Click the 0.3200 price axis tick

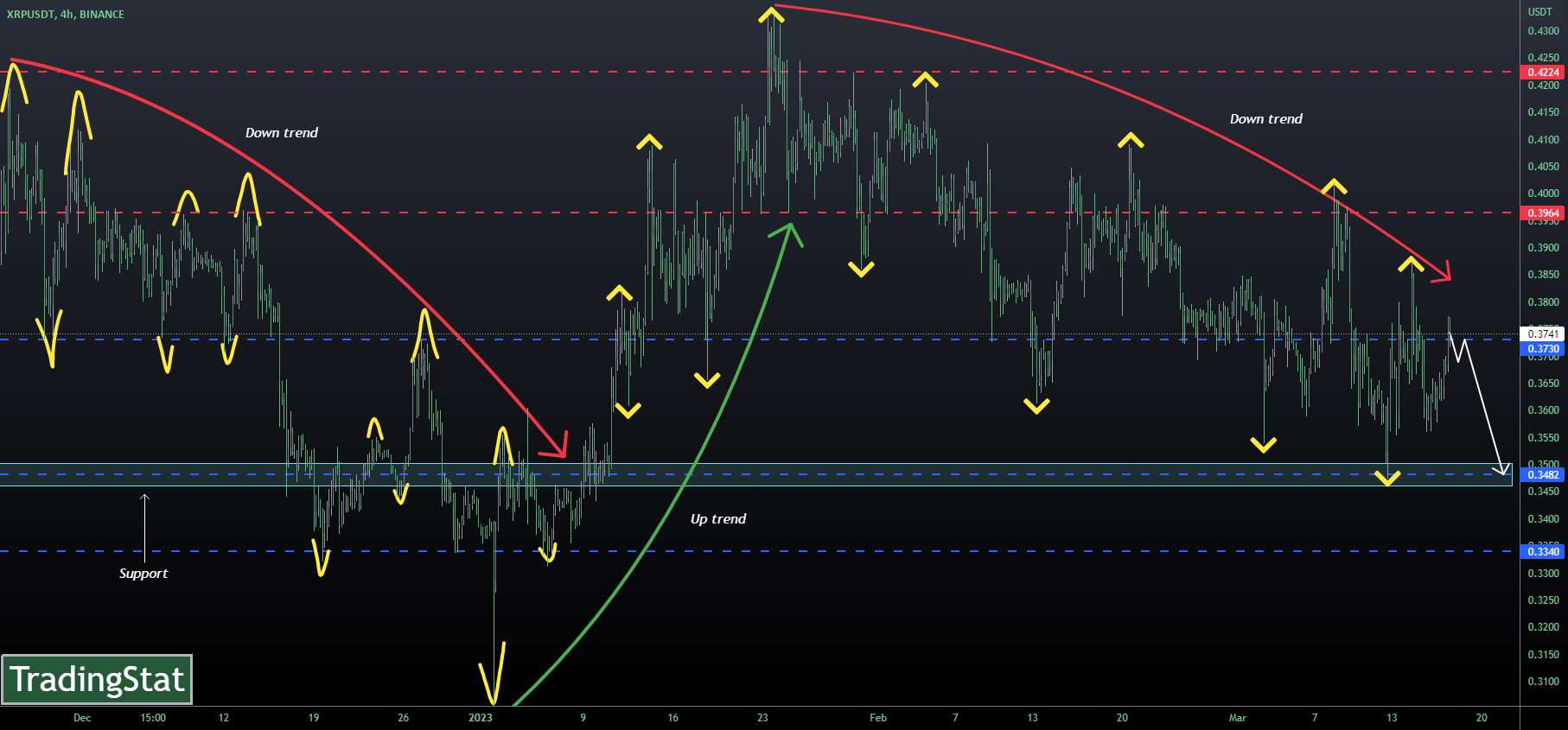pyautogui.click(x=1543, y=627)
